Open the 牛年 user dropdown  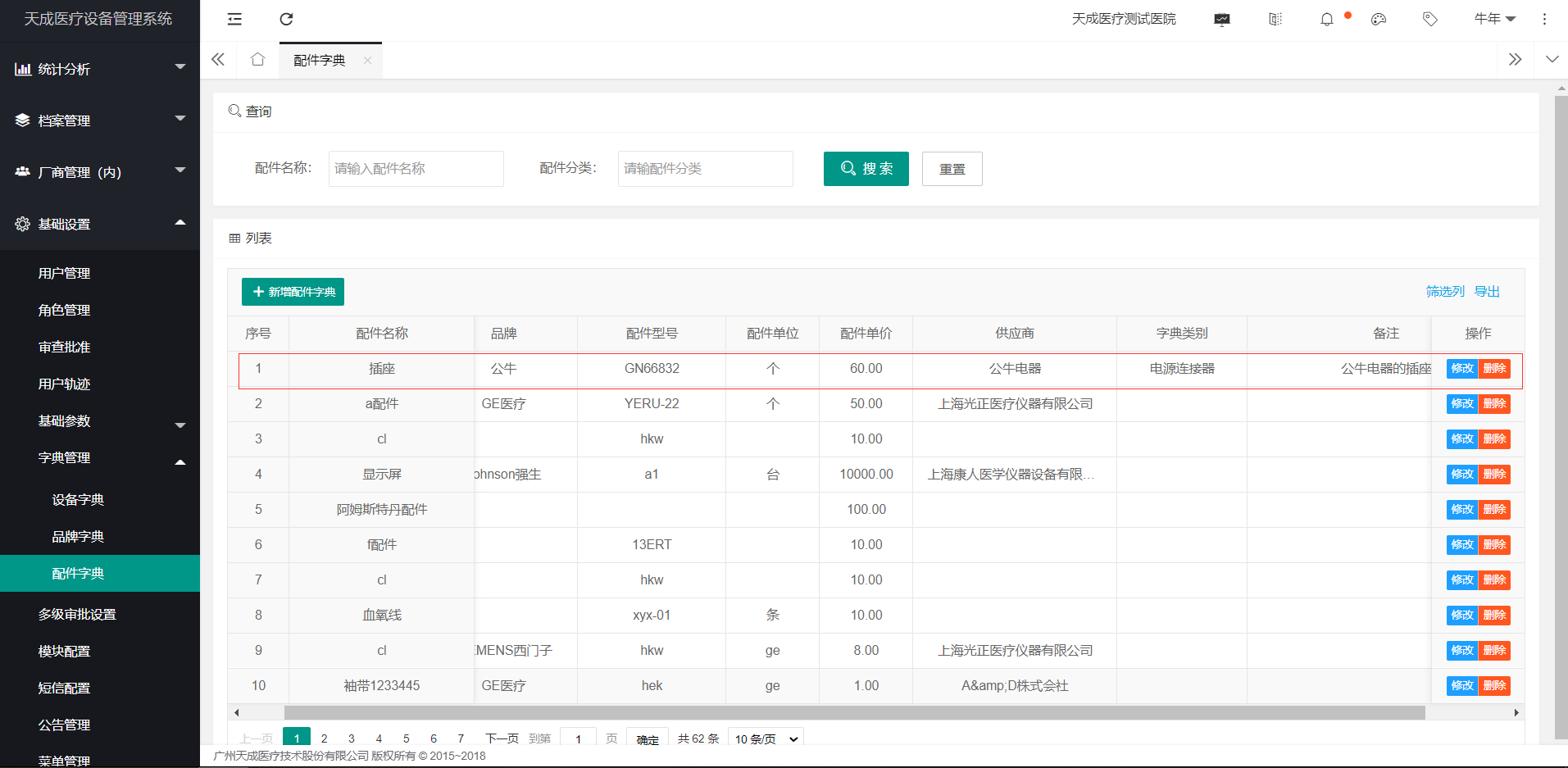[x=1495, y=19]
